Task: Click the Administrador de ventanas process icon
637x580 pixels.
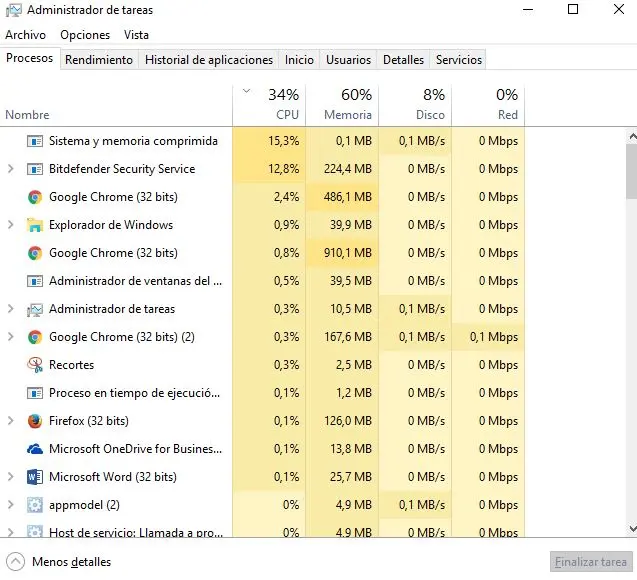Action: click(35, 281)
